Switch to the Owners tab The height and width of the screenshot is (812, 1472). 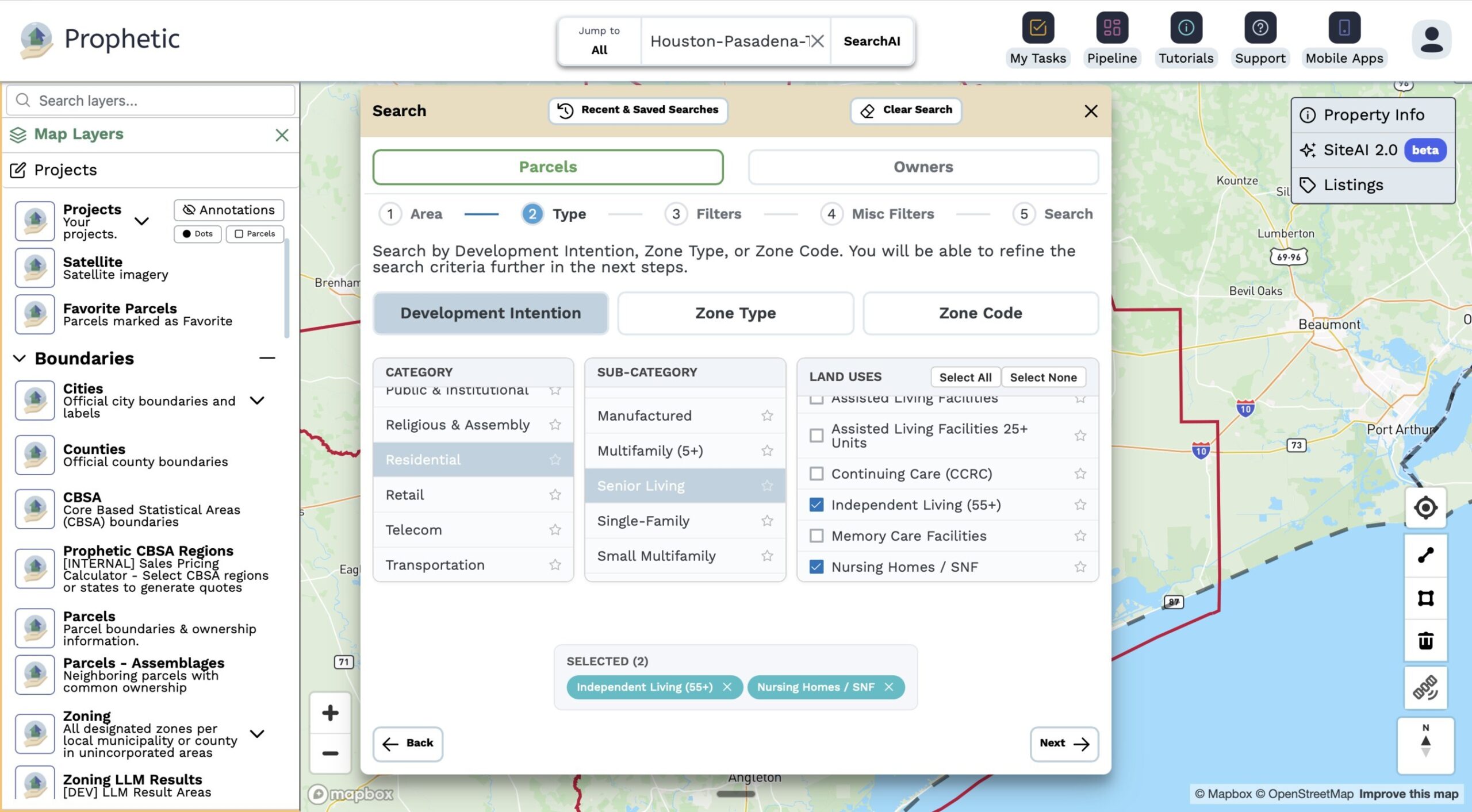pyautogui.click(x=923, y=167)
